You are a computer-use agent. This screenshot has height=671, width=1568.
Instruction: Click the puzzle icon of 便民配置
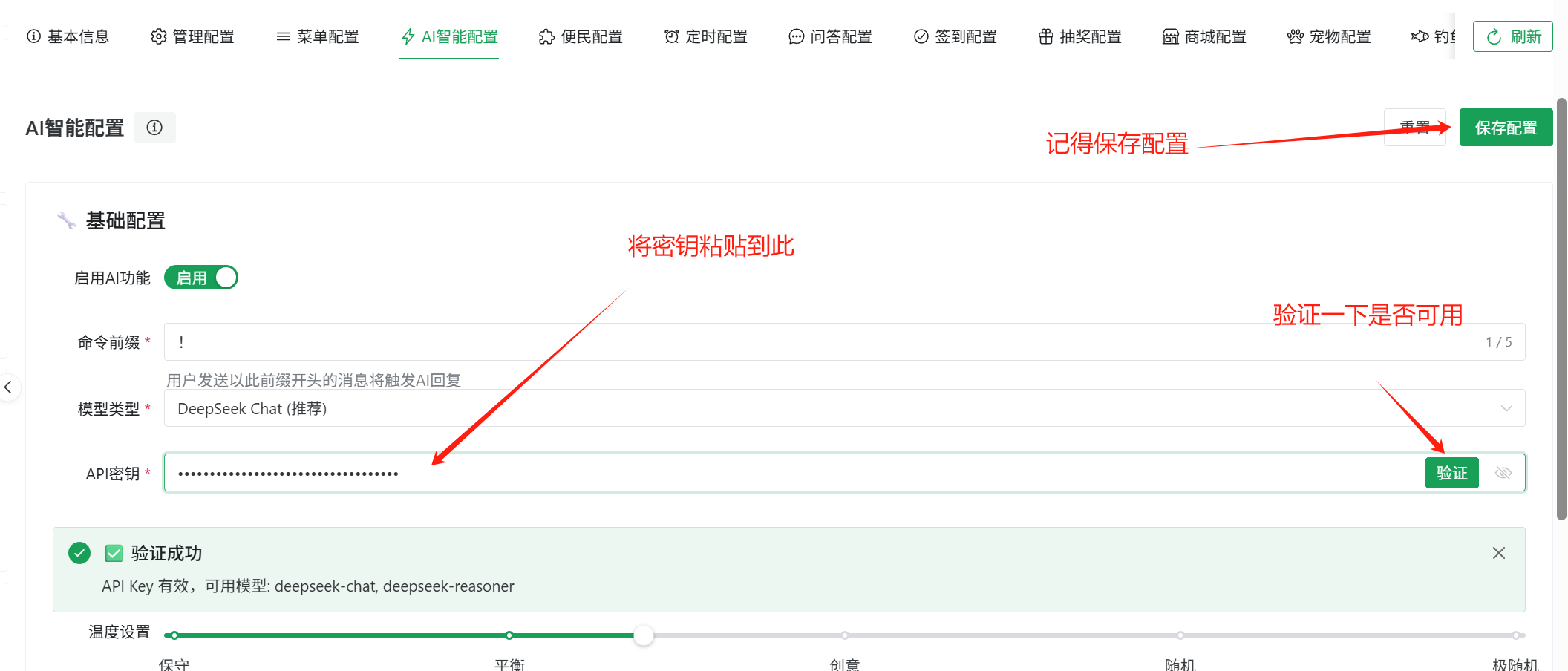[x=546, y=36]
